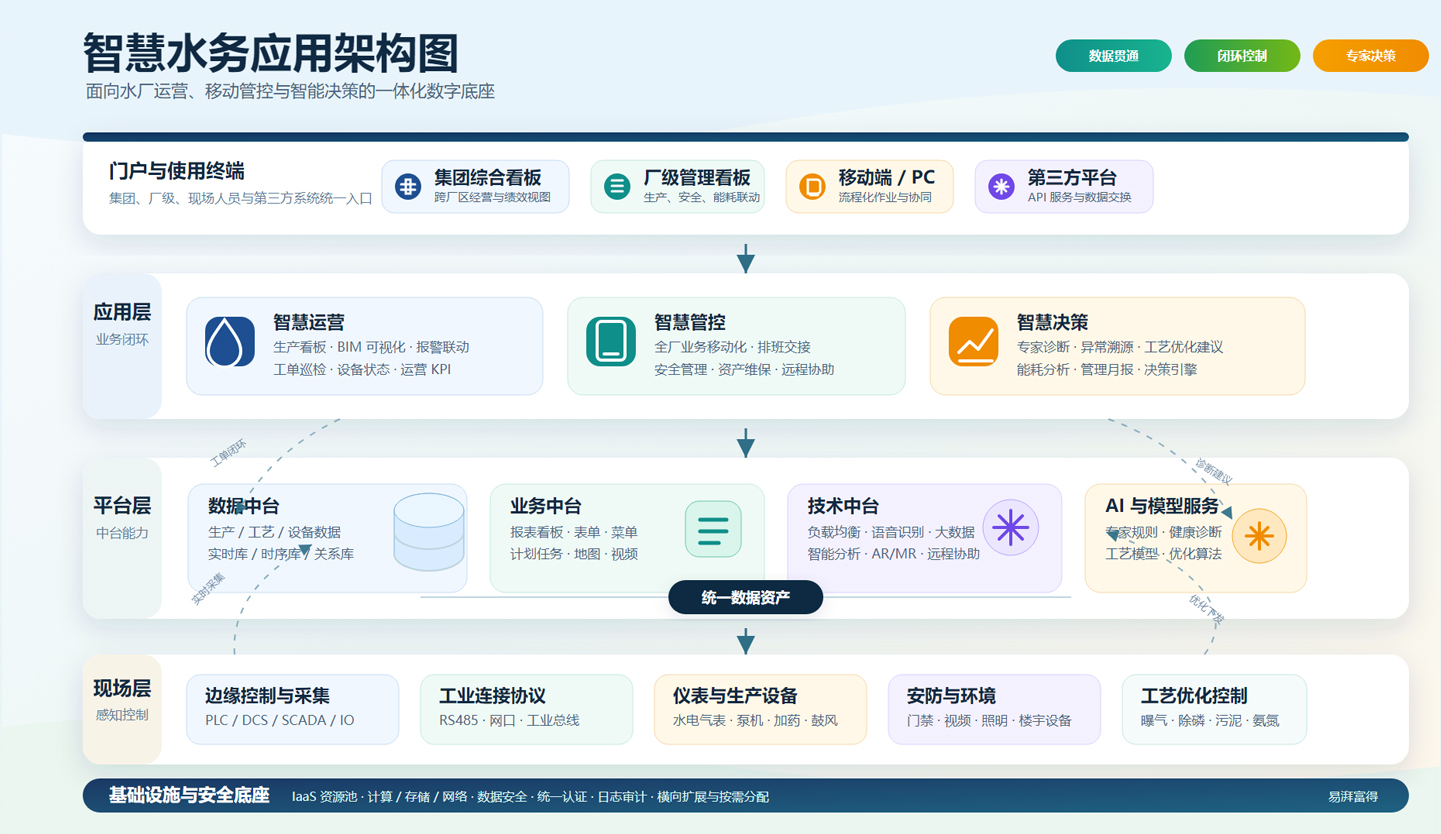The height and width of the screenshot is (834, 1441).
Task: Click the 业务闭环 subtitle under 应用层
Action: (122, 339)
